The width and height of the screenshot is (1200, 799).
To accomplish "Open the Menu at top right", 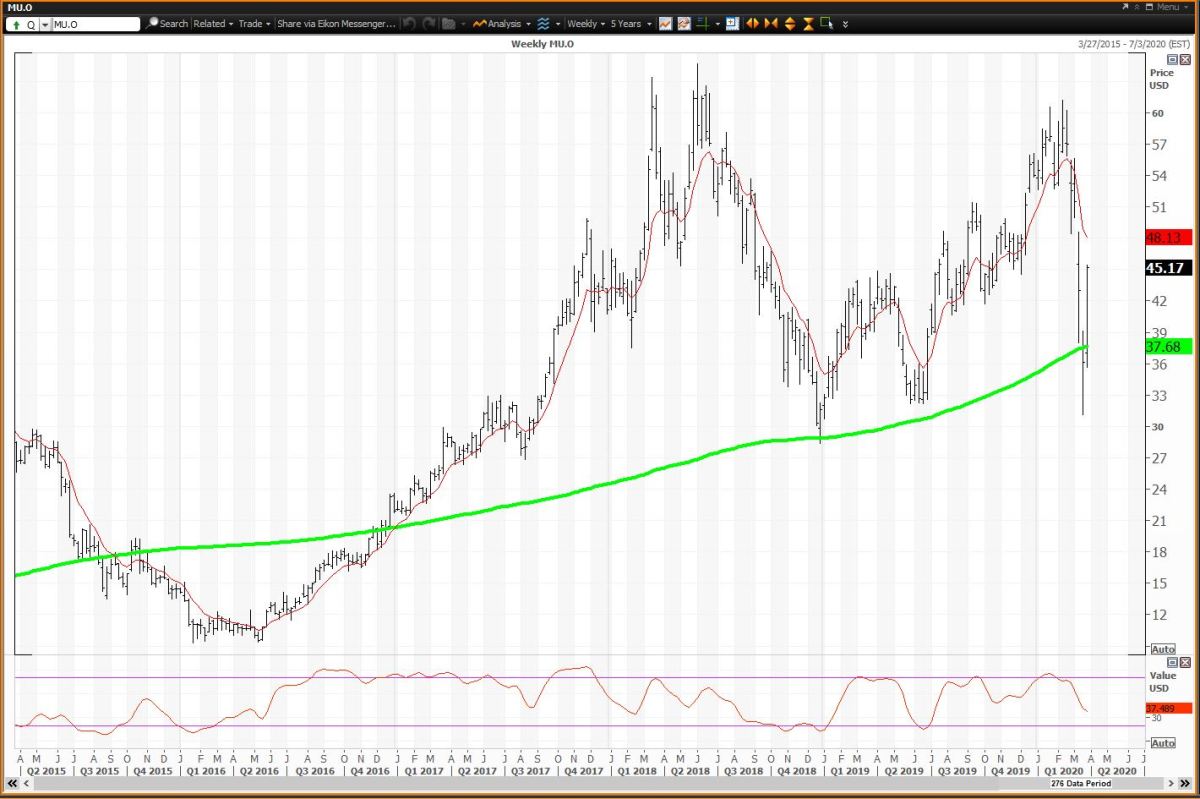I will pos(1168,7).
